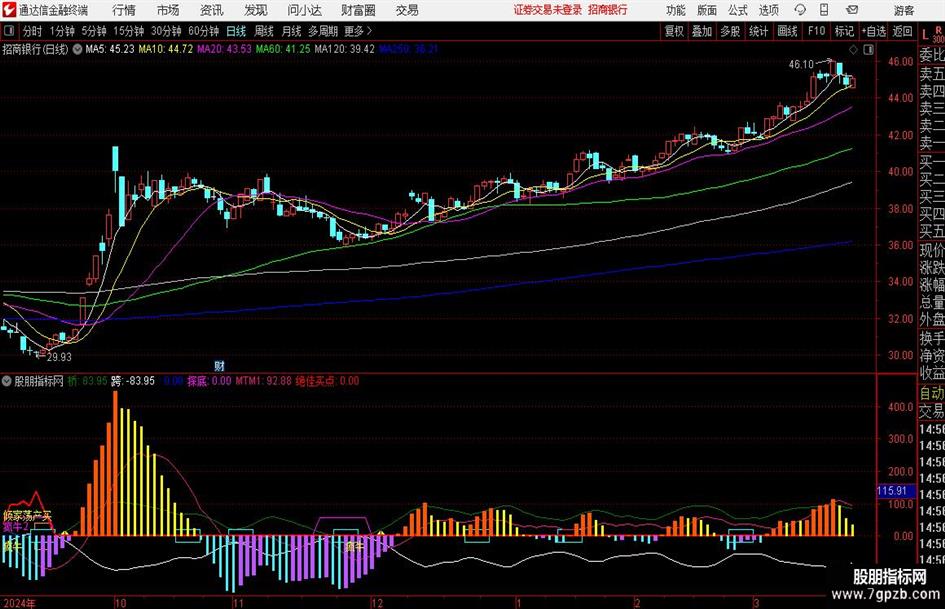Expand the 招商银行(日线) indicator dropdown arrow
The image size is (945, 609).
[77, 49]
